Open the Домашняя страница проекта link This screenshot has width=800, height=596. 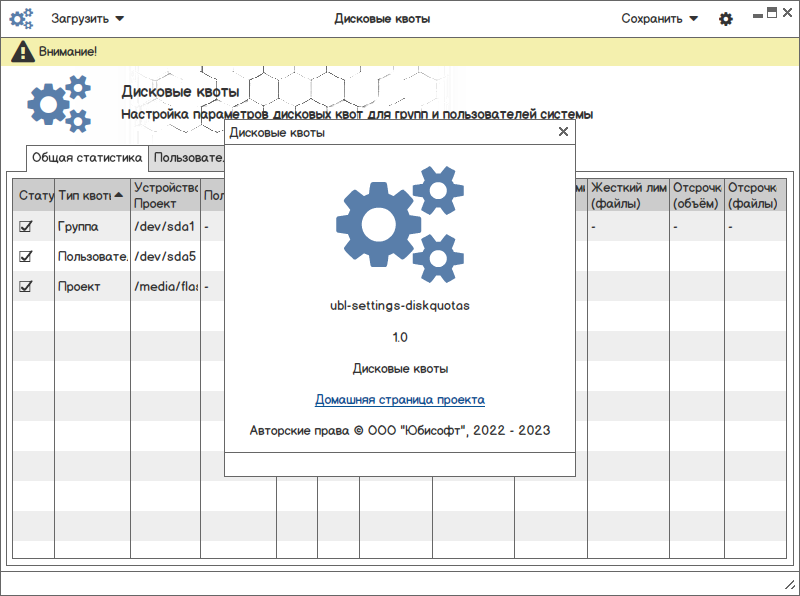pyautogui.click(x=399, y=400)
